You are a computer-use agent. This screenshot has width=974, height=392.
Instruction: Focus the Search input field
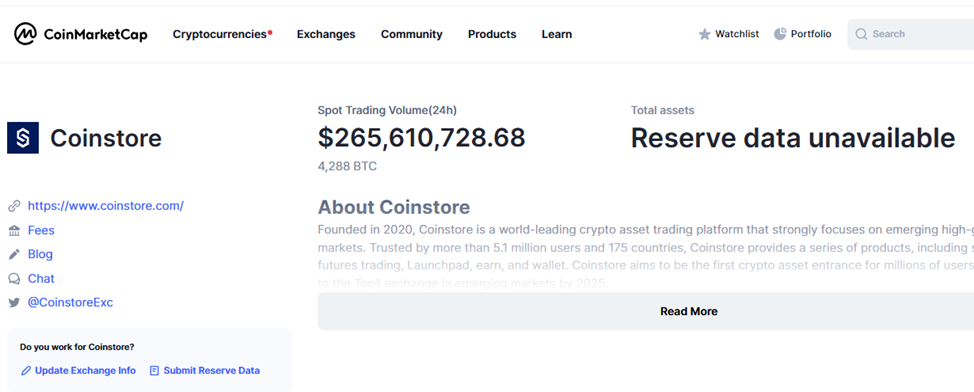pyautogui.click(x=911, y=34)
